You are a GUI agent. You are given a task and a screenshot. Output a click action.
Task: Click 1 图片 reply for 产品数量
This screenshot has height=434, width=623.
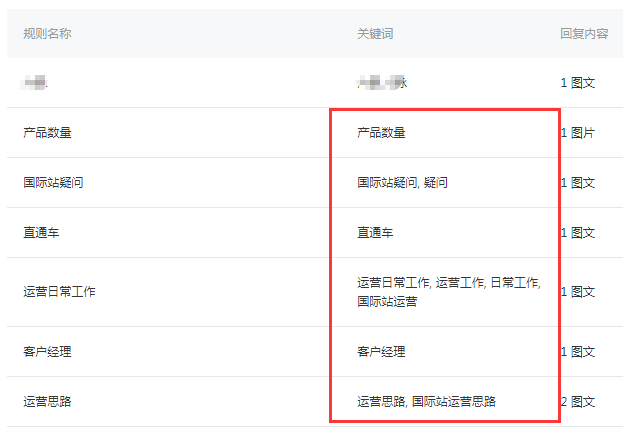coord(578,132)
